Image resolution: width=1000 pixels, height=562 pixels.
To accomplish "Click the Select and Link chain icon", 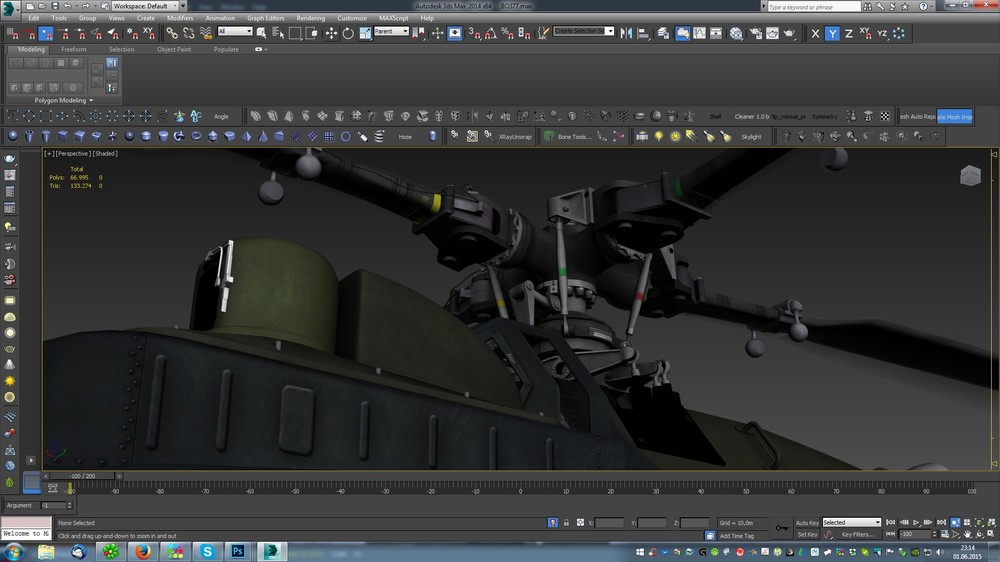I will 173,33.
